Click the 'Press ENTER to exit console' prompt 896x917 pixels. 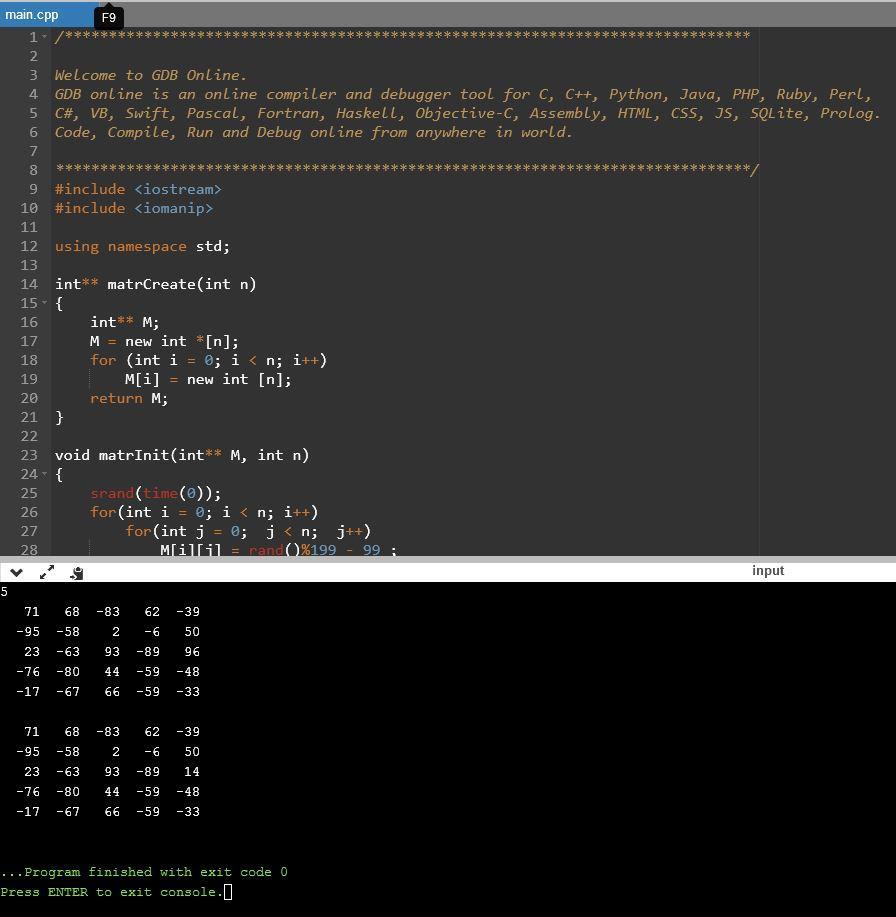click(111, 892)
